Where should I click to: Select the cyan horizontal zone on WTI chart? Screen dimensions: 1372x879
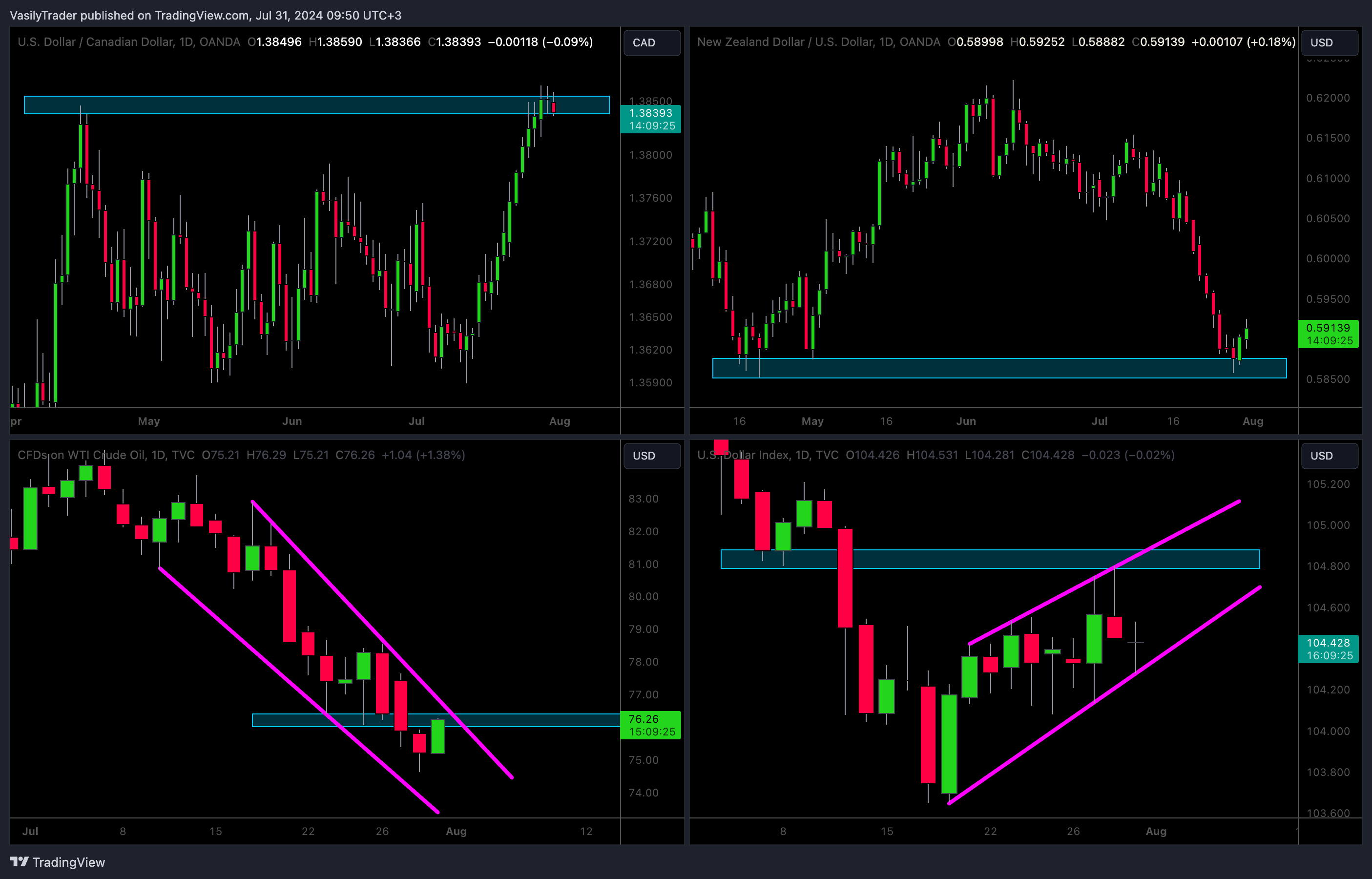coord(436,720)
